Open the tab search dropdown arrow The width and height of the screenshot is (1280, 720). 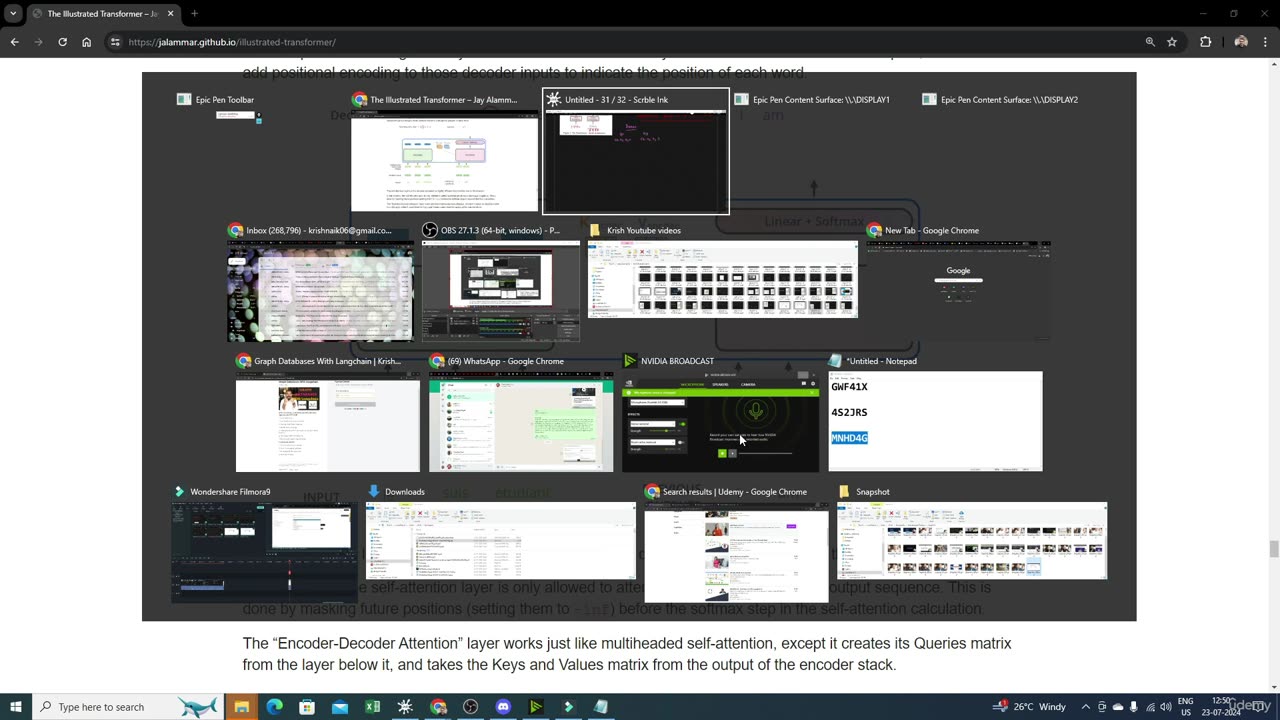13,14
